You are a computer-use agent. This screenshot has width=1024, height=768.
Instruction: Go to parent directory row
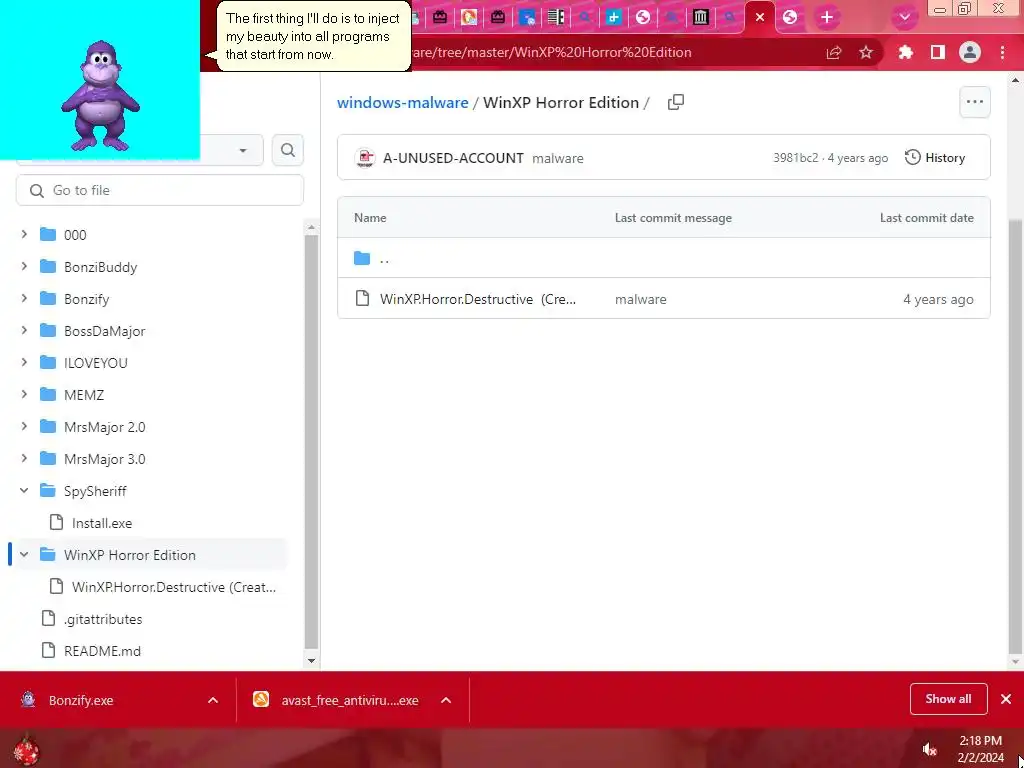tap(664, 258)
